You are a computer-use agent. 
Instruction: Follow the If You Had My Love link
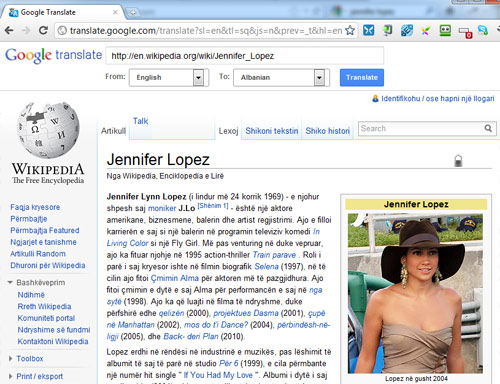click(218, 375)
